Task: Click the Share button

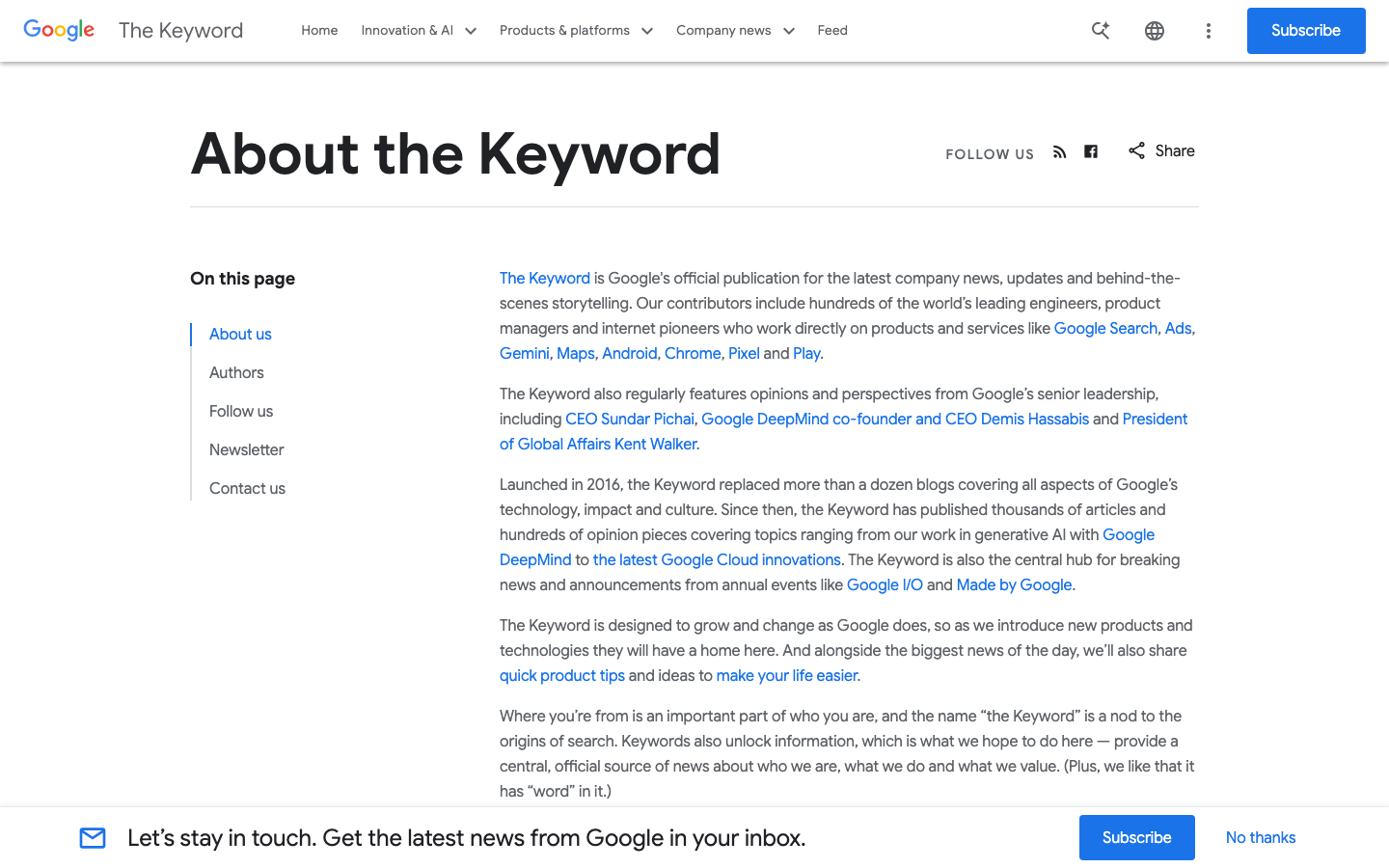Action: [1161, 150]
